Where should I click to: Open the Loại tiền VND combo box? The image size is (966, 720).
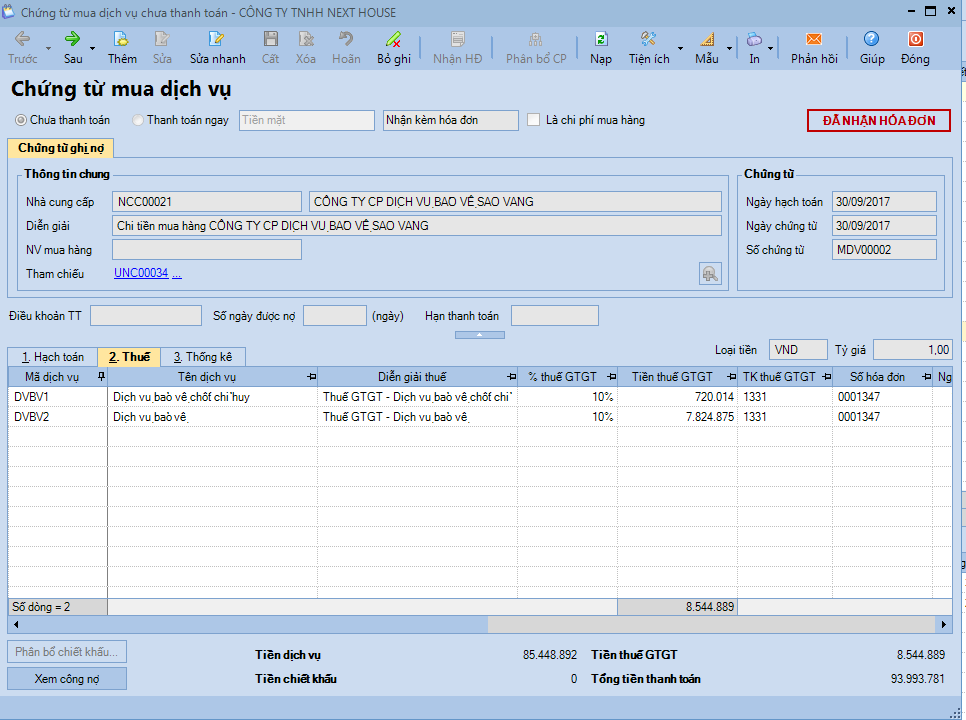[798, 350]
